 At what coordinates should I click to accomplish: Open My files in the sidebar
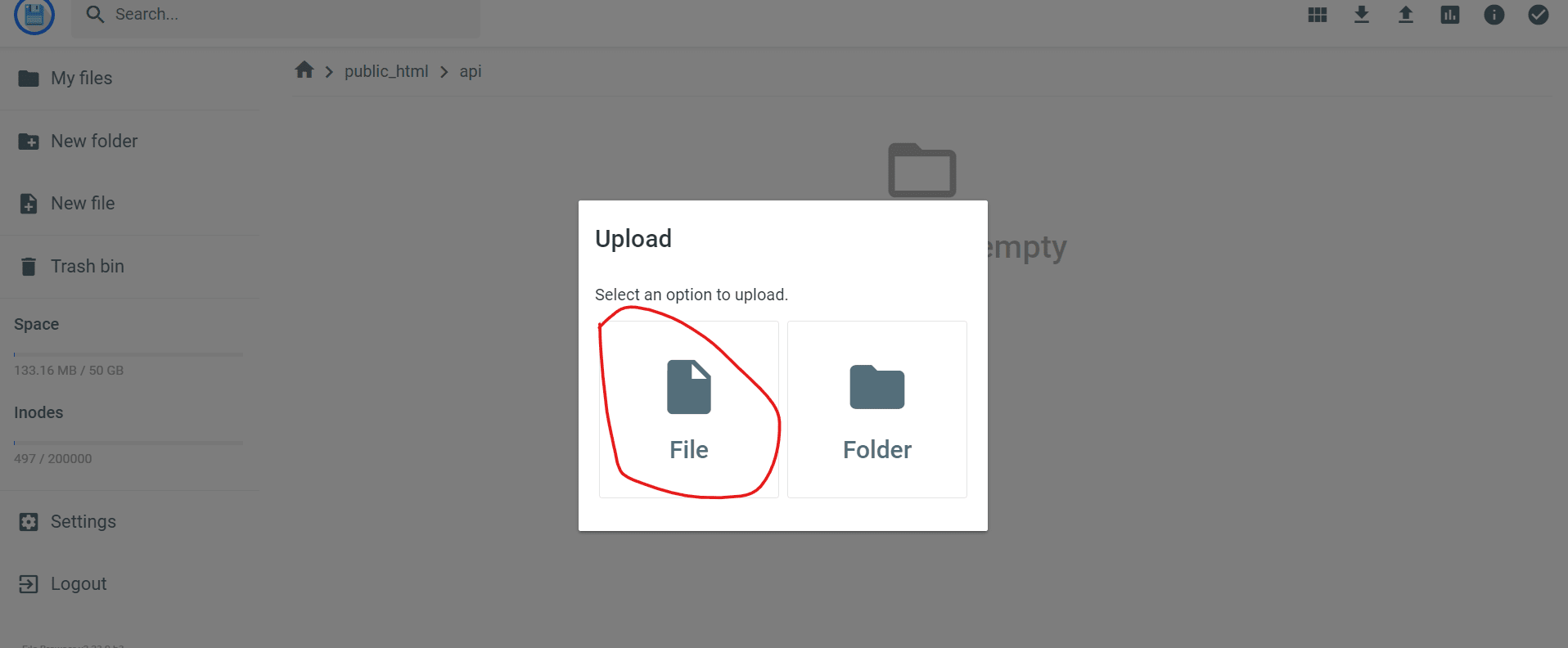coord(130,79)
